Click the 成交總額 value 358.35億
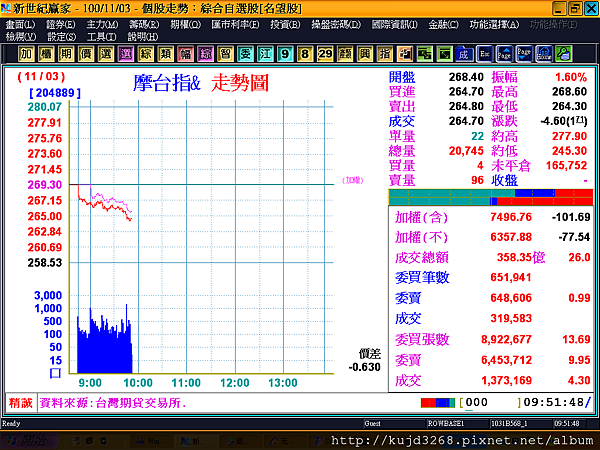 click(521, 258)
